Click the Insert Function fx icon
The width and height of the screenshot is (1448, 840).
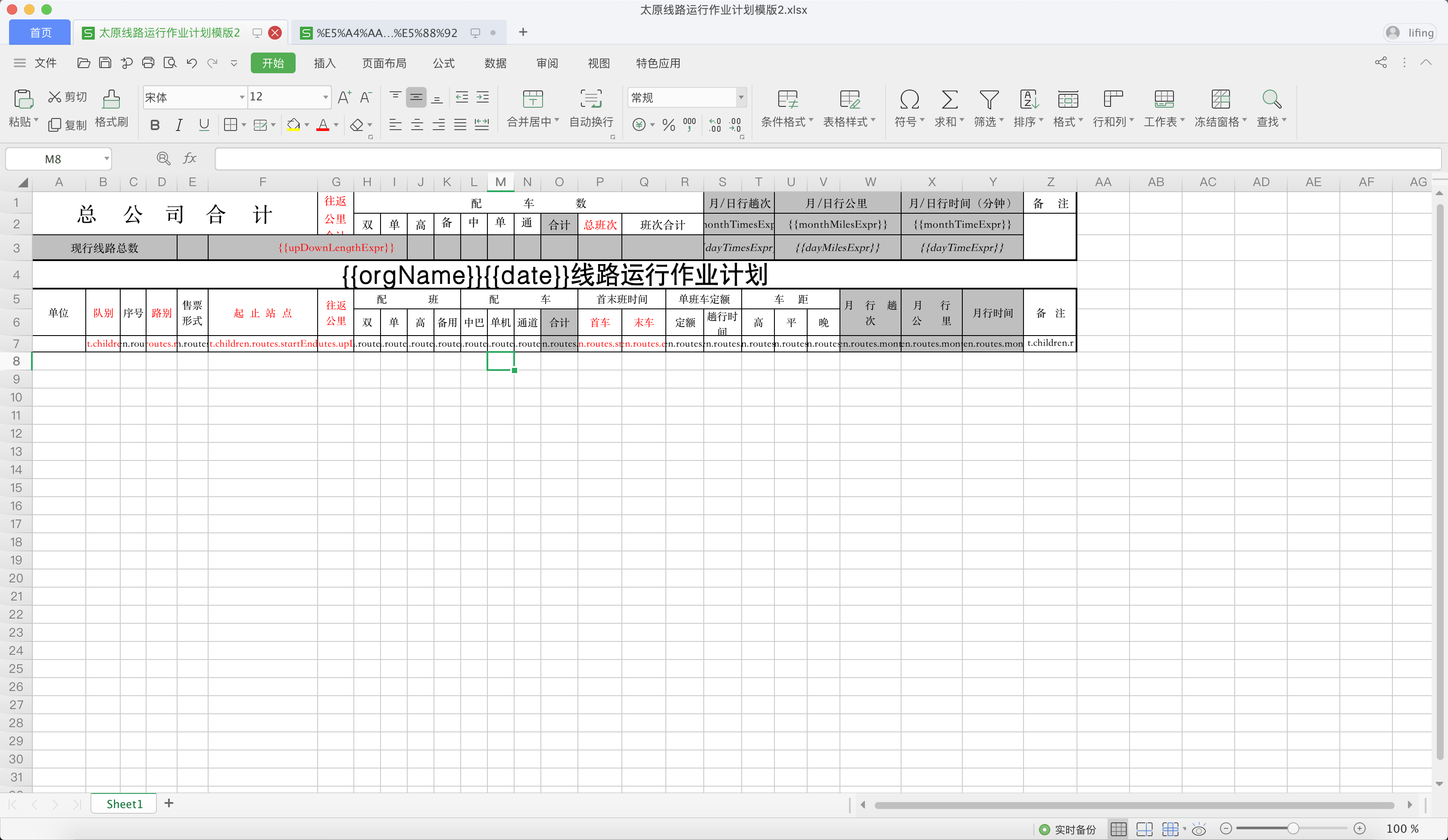click(190, 159)
